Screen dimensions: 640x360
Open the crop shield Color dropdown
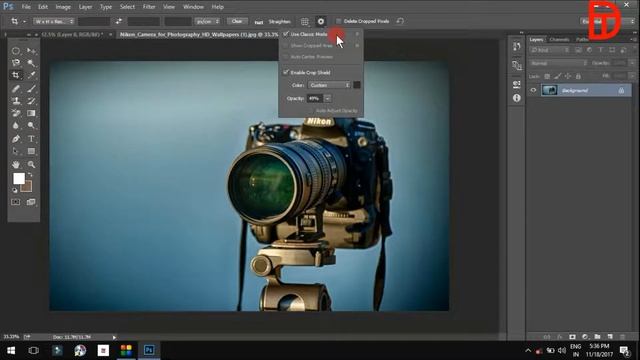coord(329,85)
